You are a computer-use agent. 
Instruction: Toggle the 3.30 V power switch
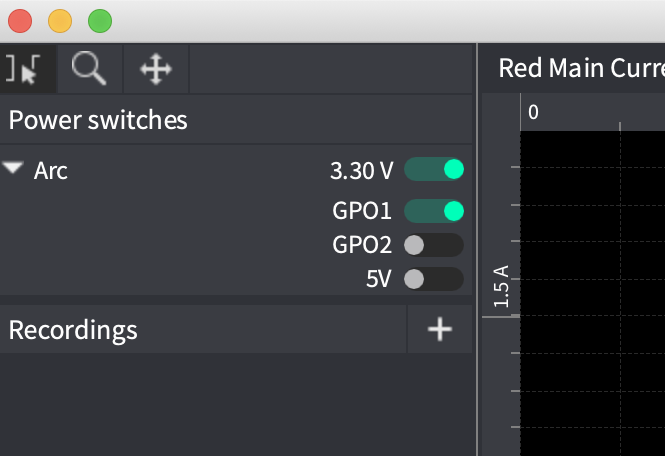pos(434,170)
